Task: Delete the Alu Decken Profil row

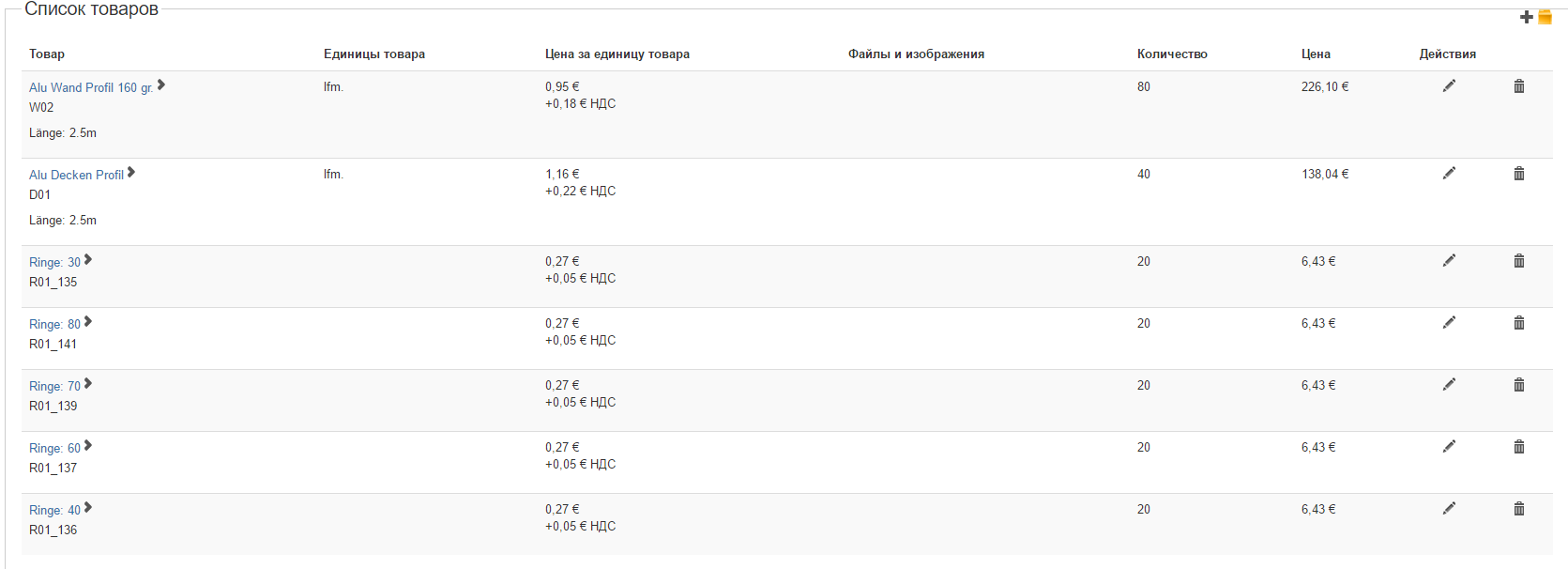Action: 1518,174
